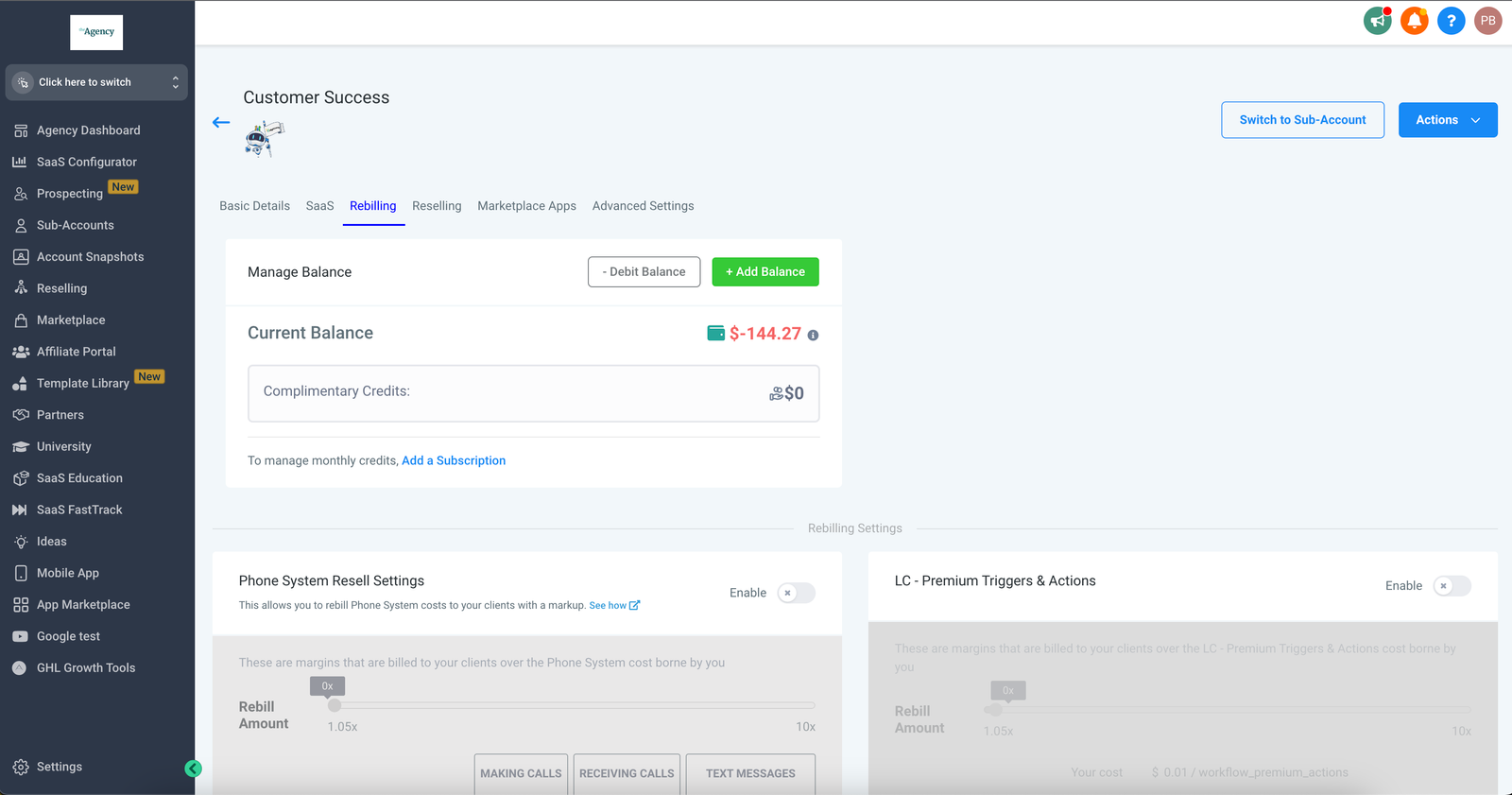The image size is (1512, 795).
Task: Click the Customer Success robot logo thumbnail
Action: point(265,139)
